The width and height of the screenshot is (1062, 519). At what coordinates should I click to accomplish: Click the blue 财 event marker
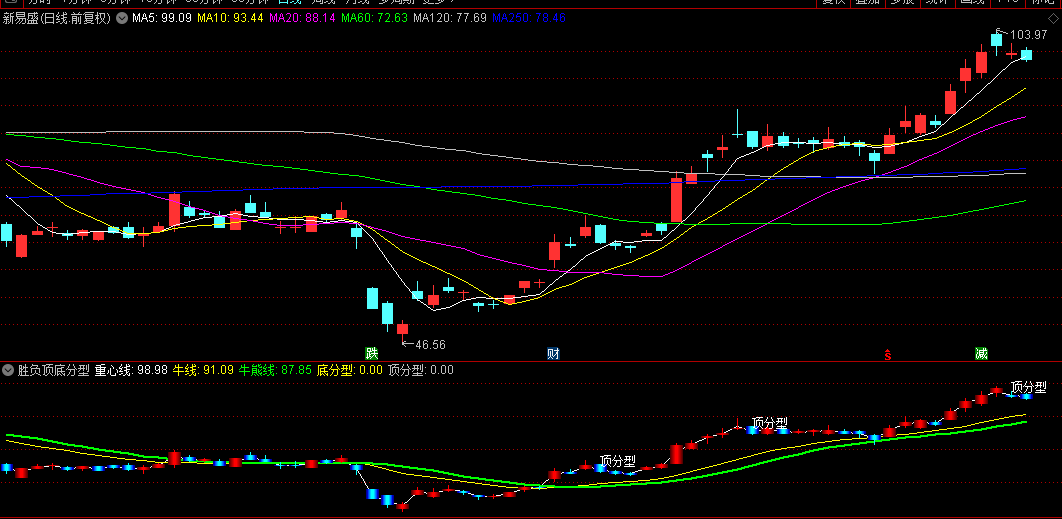pos(553,353)
